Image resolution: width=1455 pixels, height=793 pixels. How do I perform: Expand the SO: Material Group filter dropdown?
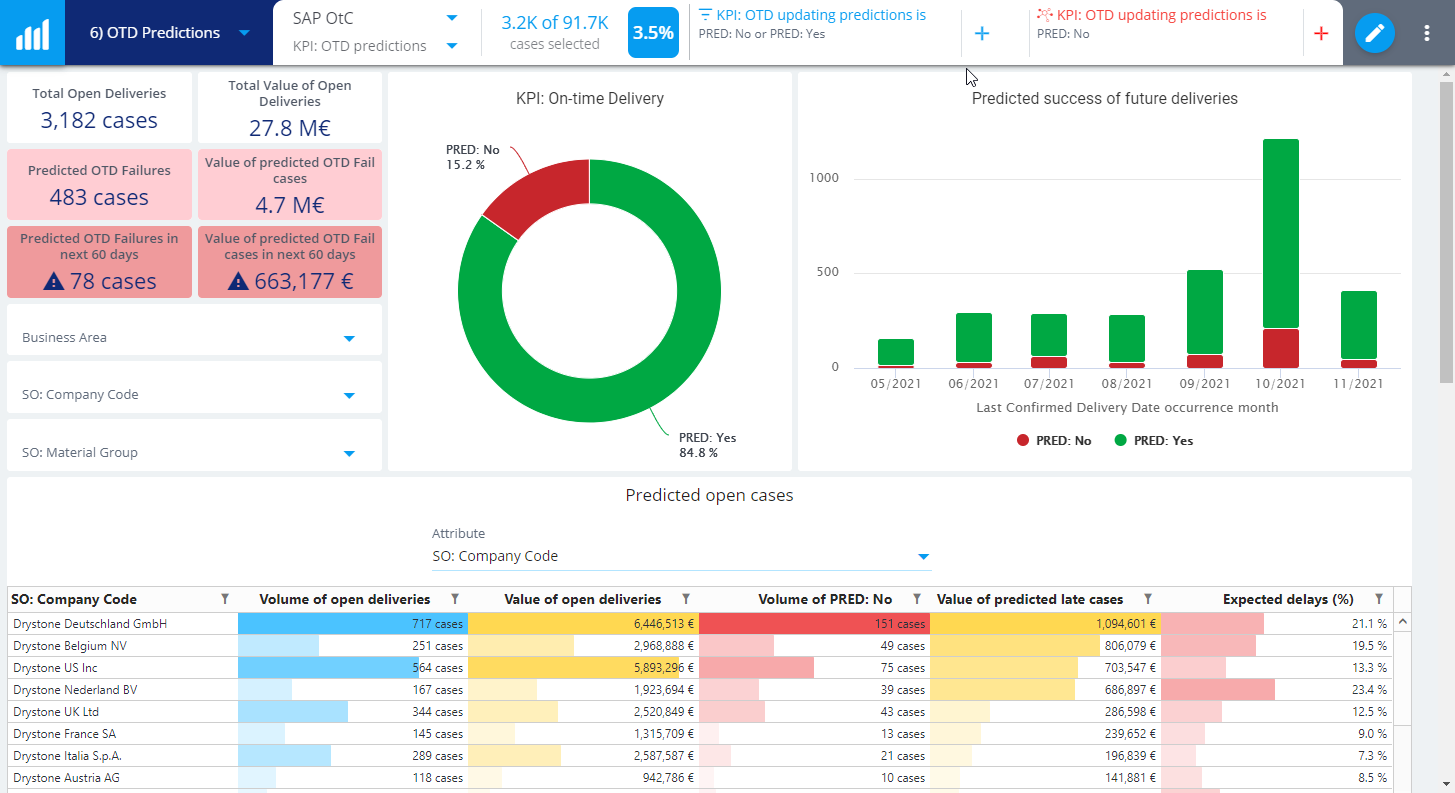(x=349, y=453)
